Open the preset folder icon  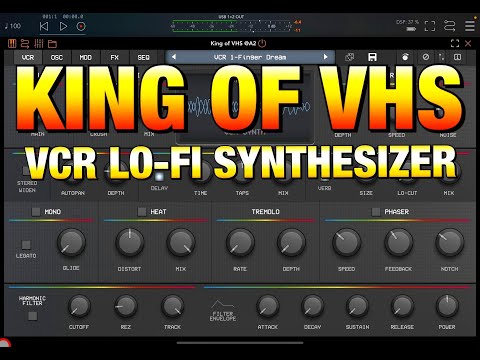[52, 44]
